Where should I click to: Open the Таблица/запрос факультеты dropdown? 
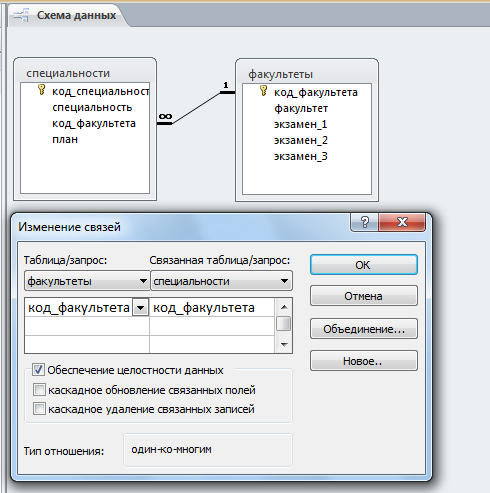[x=87, y=281]
